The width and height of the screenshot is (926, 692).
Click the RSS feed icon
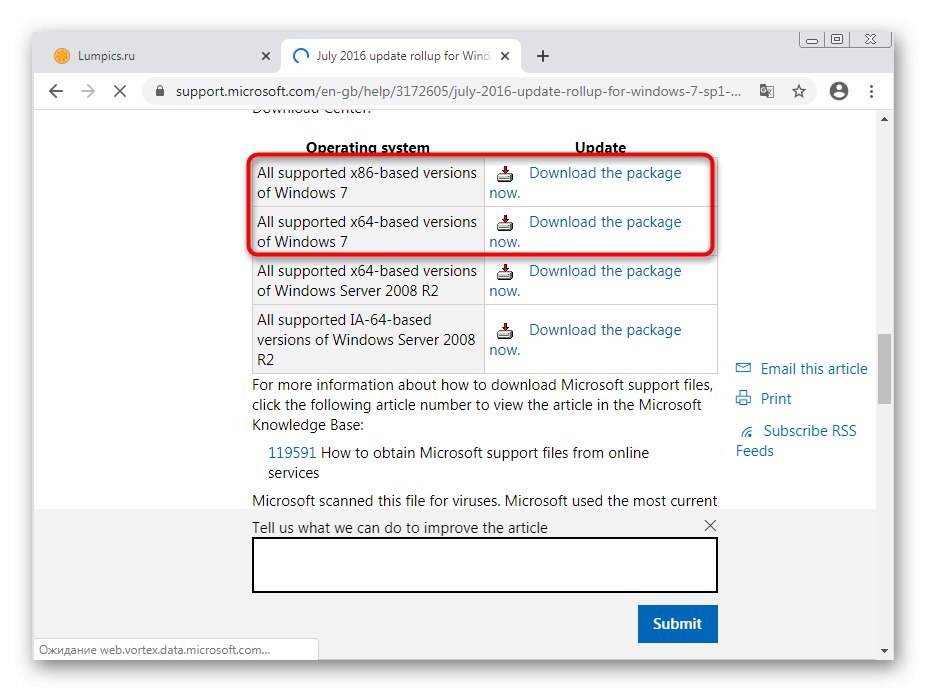point(747,432)
